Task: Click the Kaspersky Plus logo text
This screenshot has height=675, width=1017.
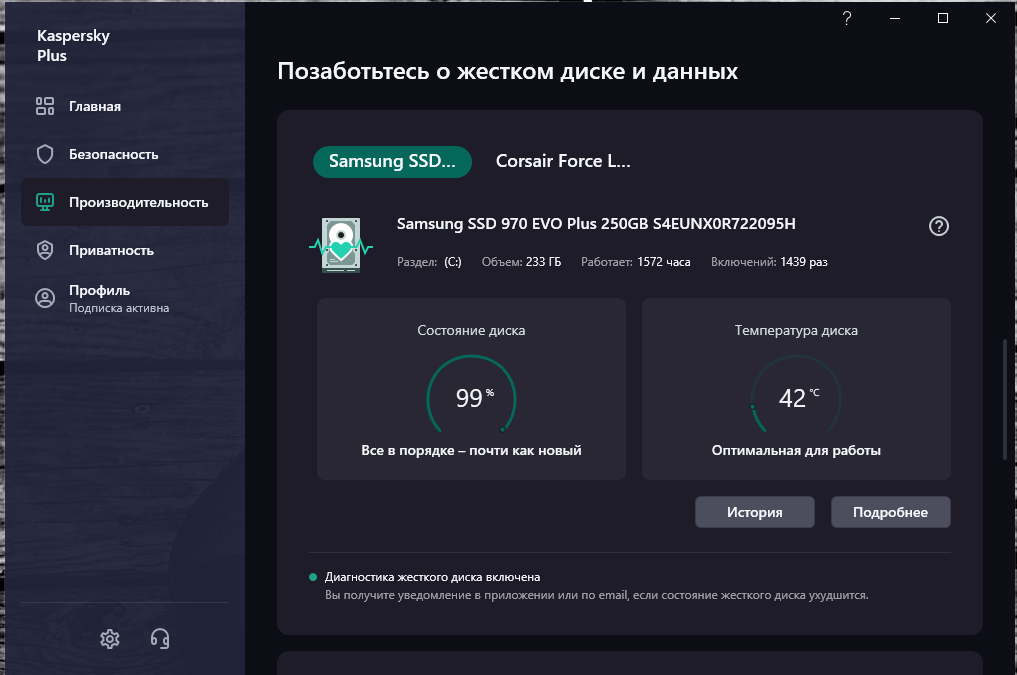Action: [73, 45]
